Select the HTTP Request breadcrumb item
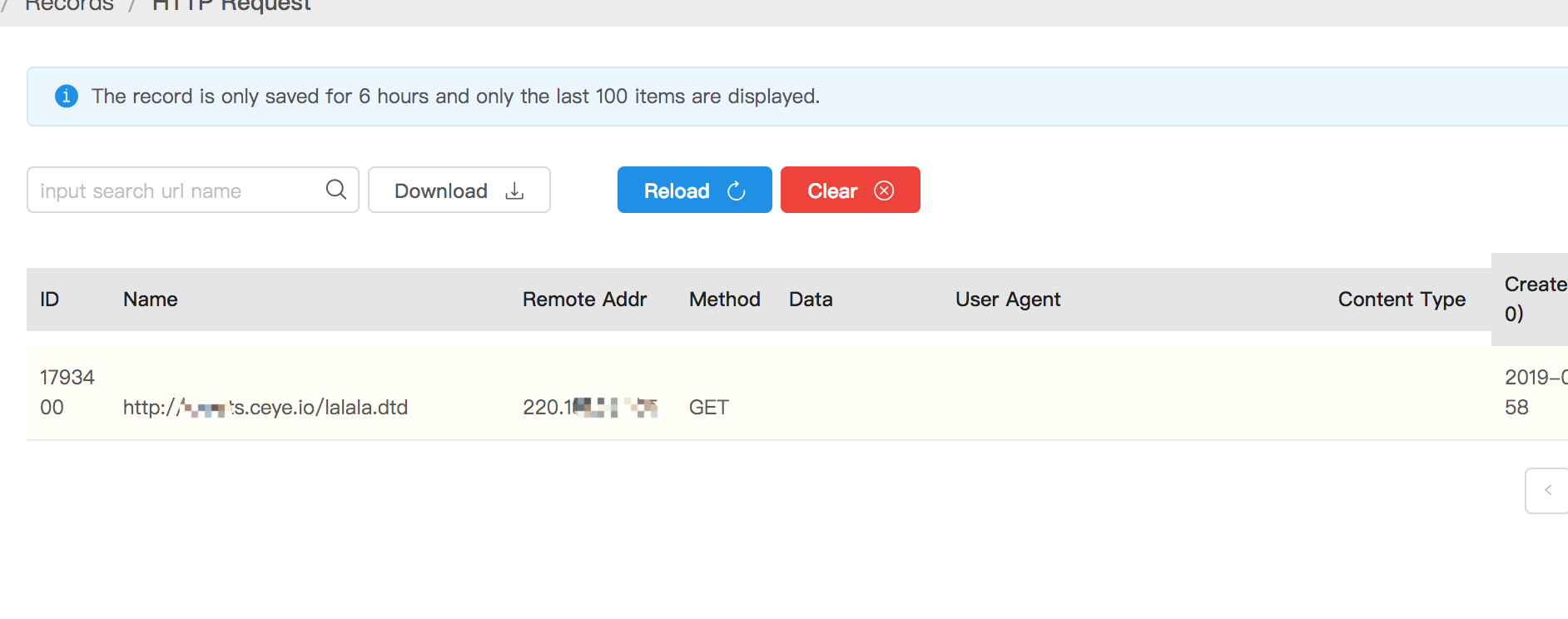 point(231,6)
